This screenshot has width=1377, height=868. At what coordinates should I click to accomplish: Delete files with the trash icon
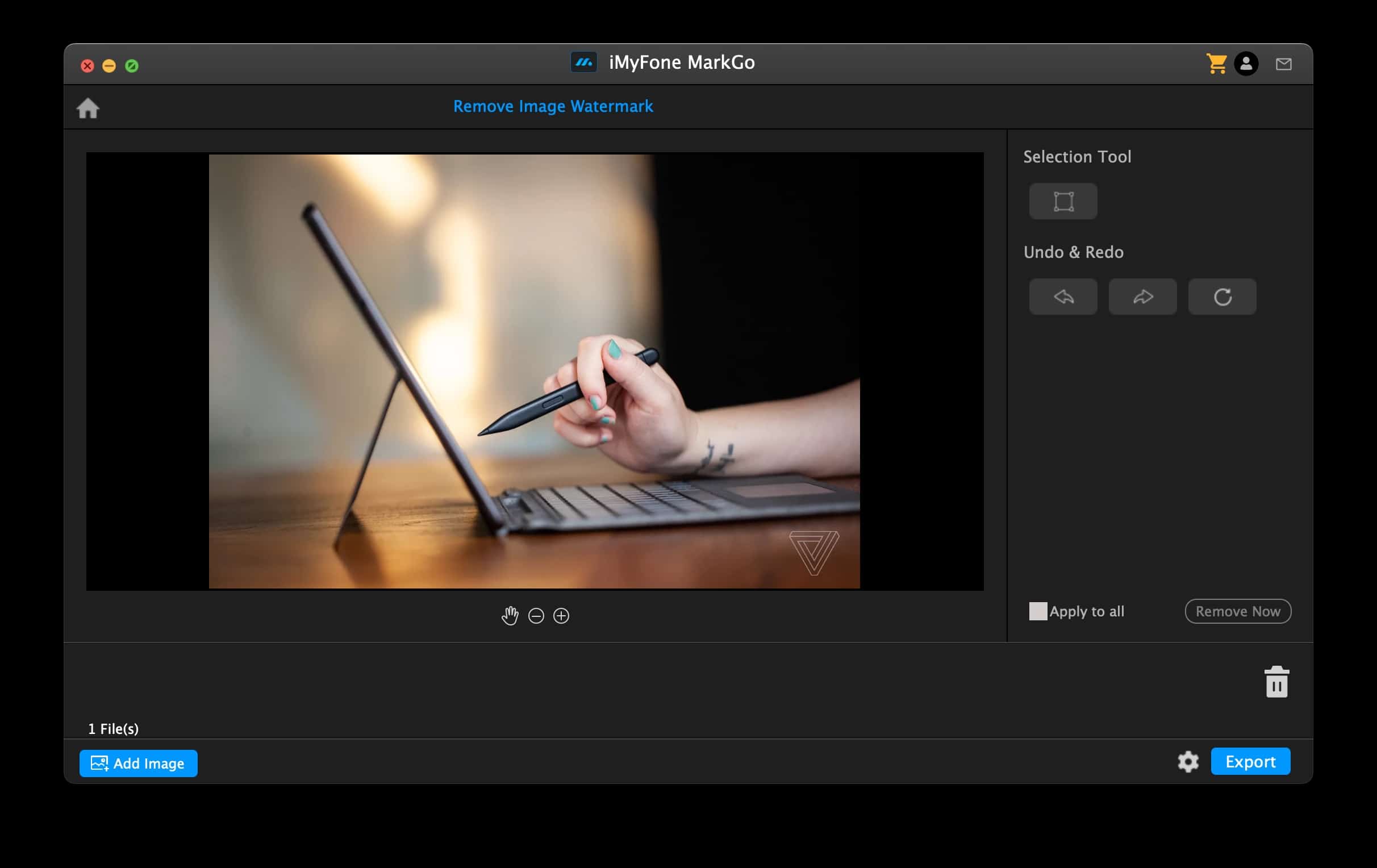(1276, 682)
